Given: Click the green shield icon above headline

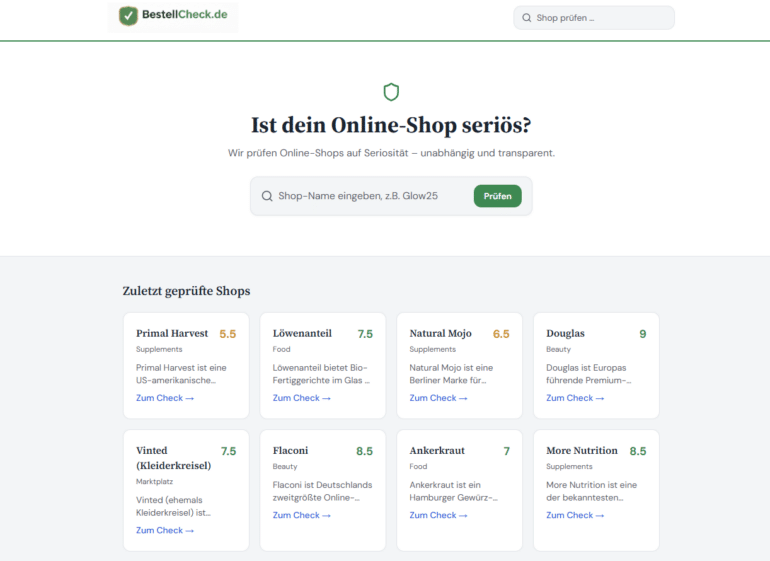Looking at the screenshot, I should pyautogui.click(x=391, y=92).
